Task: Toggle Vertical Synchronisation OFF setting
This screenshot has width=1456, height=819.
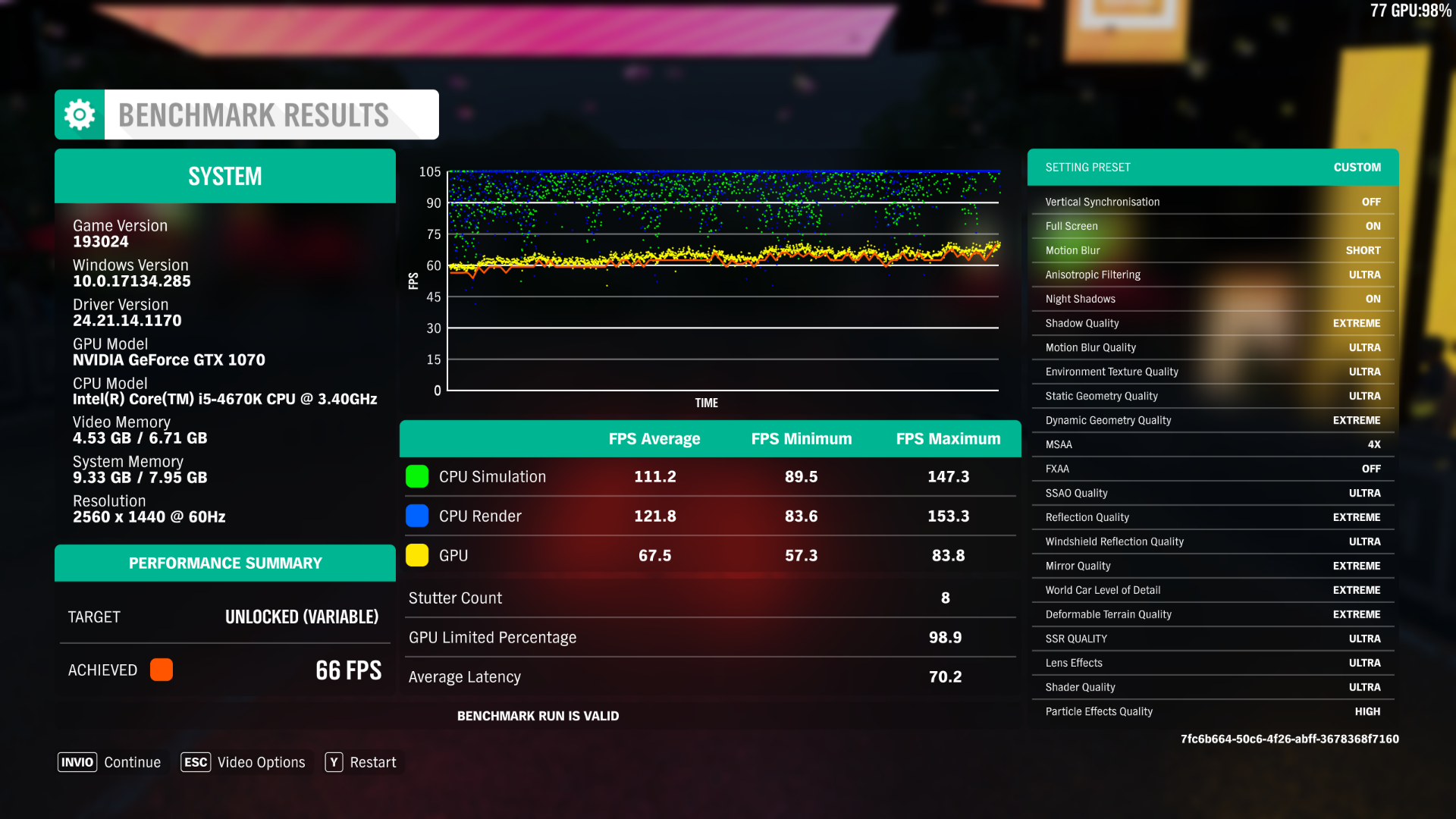Action: click(1370, 202)
